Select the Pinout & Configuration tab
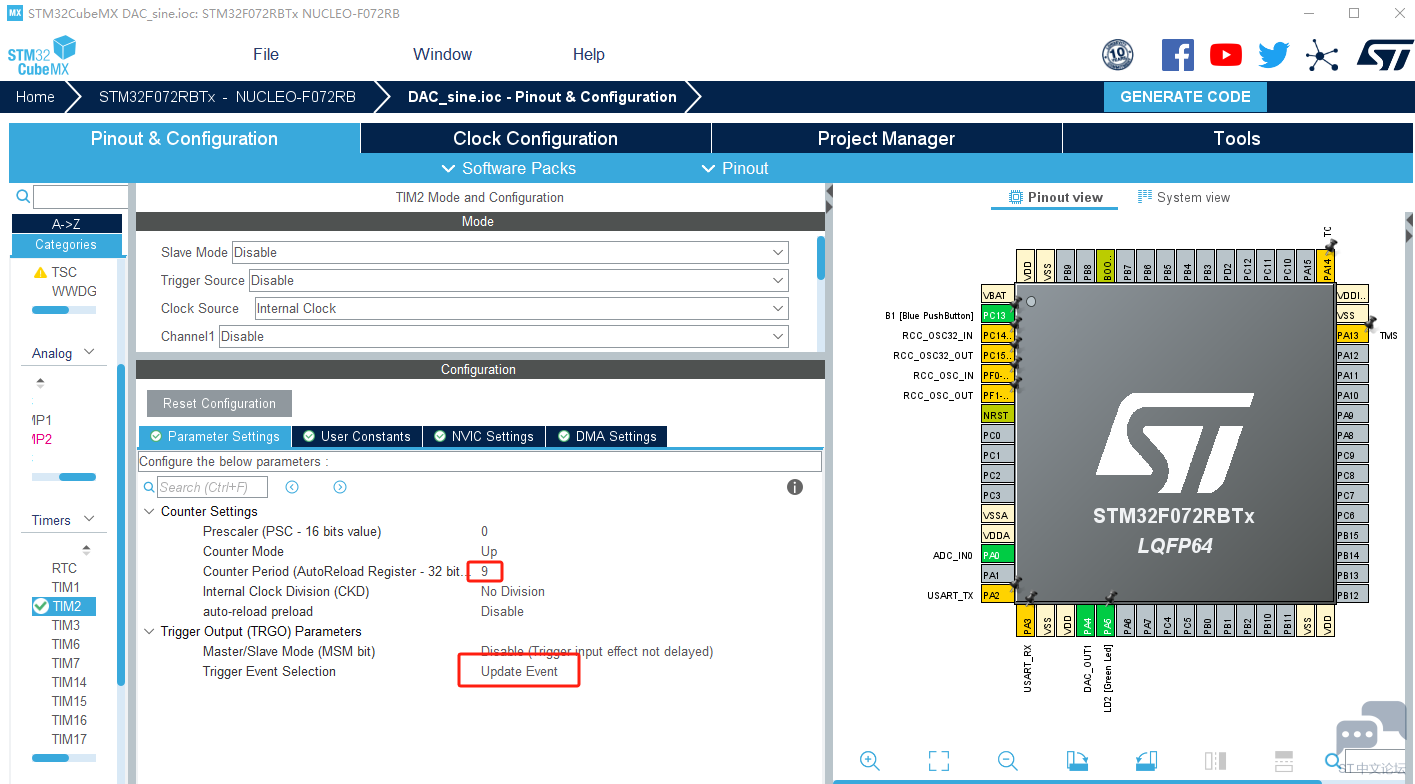The height and width of the screenshot is (784, 1415). pos(184,139)
